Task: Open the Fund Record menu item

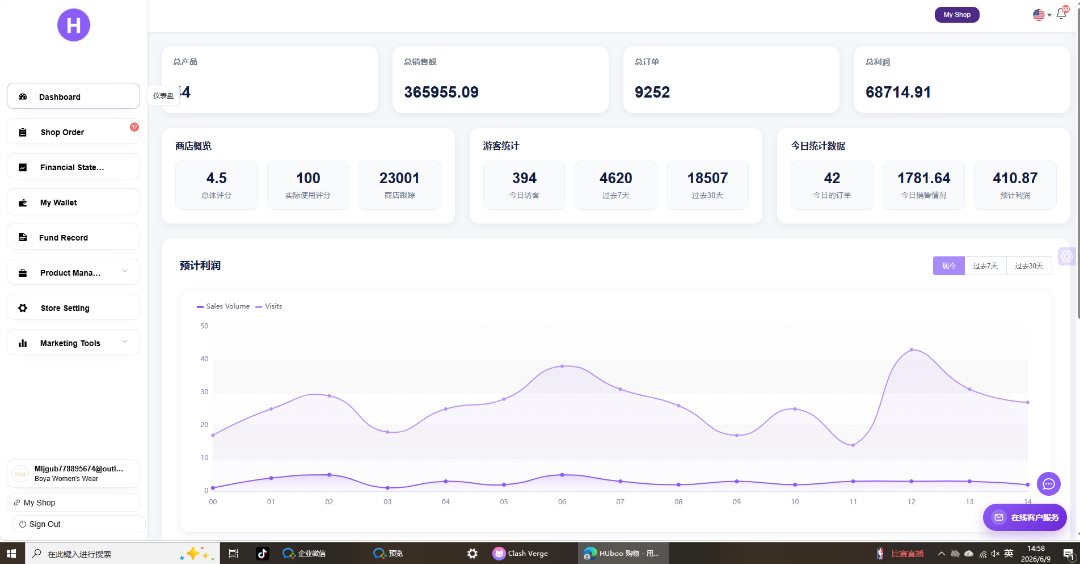Action: click(x=73, y=238)
